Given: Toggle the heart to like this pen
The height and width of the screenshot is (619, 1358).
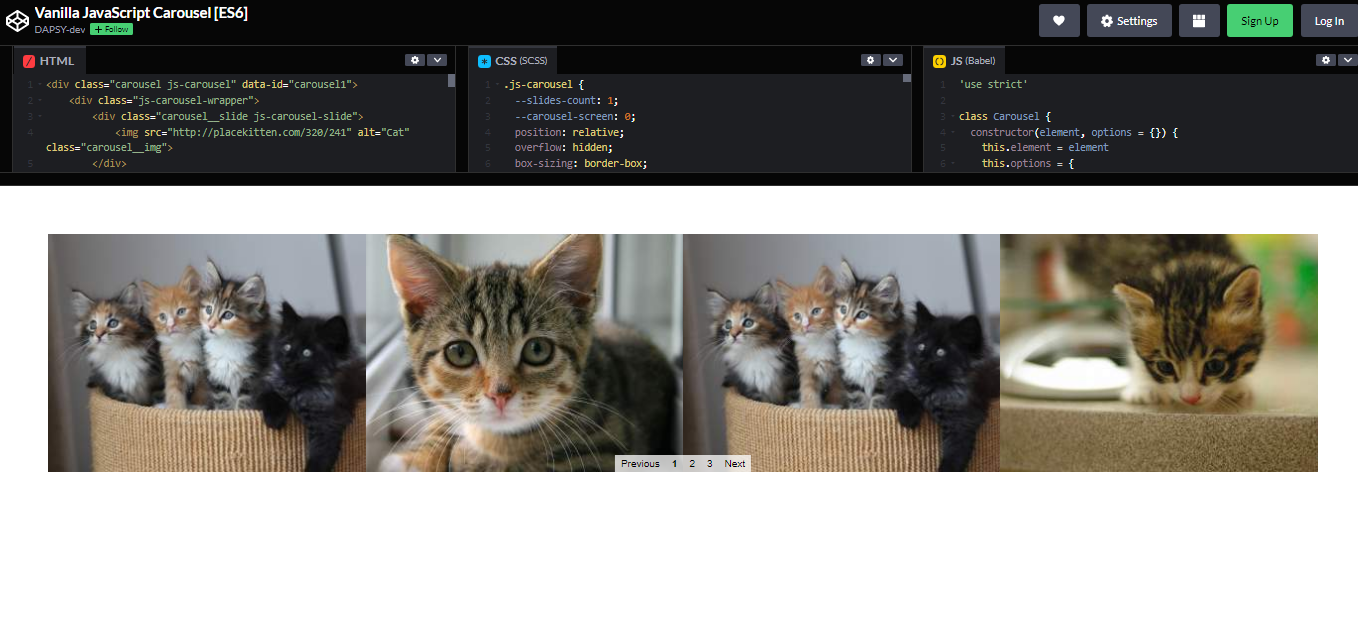Looking at the screenshot, I should pyautogui.click(x=1059, y=20).
